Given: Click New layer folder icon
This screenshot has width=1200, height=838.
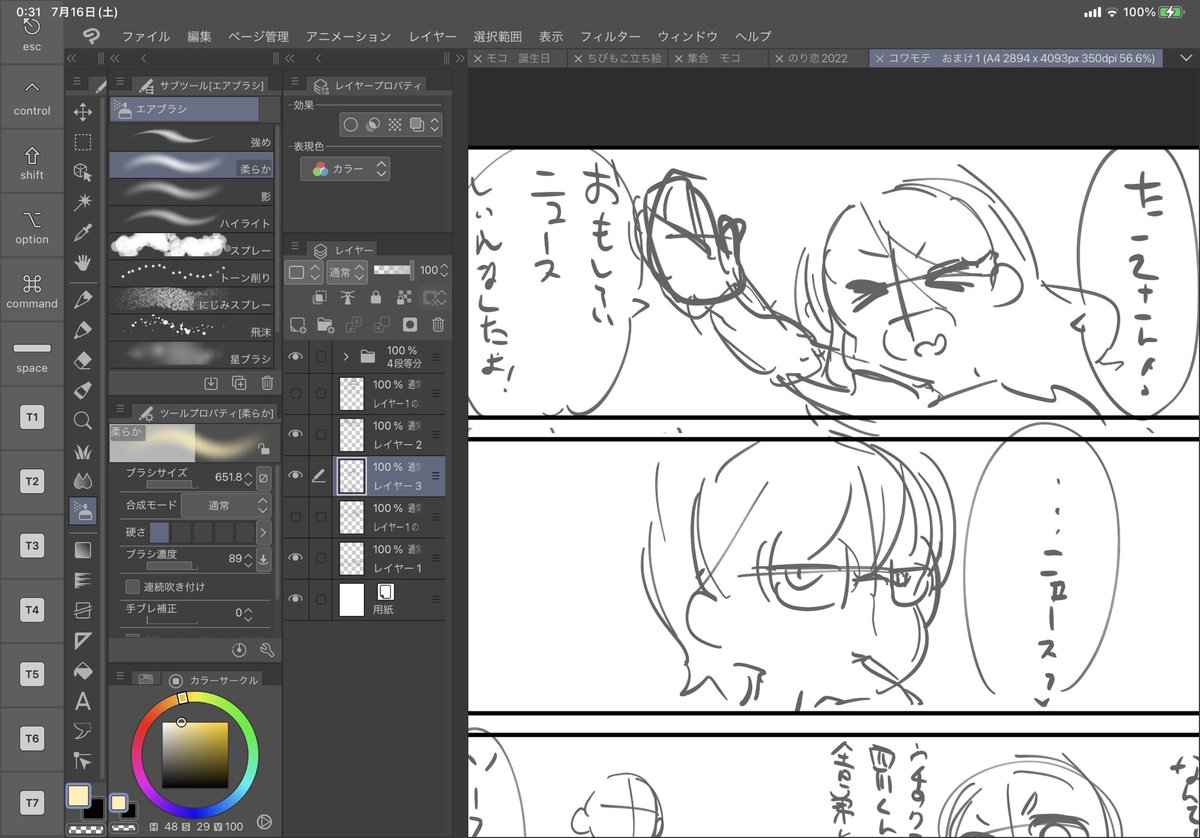Looking at the screenshot, I should (325, 324).
